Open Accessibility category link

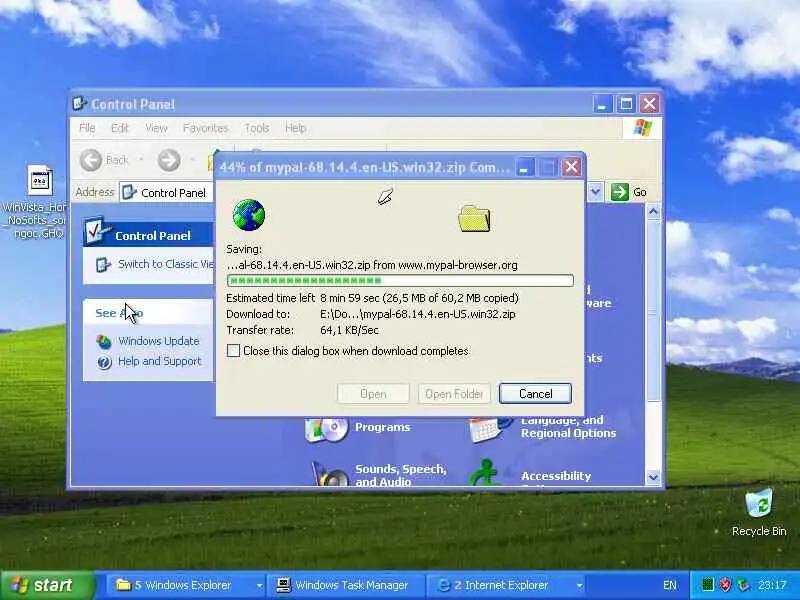pyautogui.click(x=556, y=476)
